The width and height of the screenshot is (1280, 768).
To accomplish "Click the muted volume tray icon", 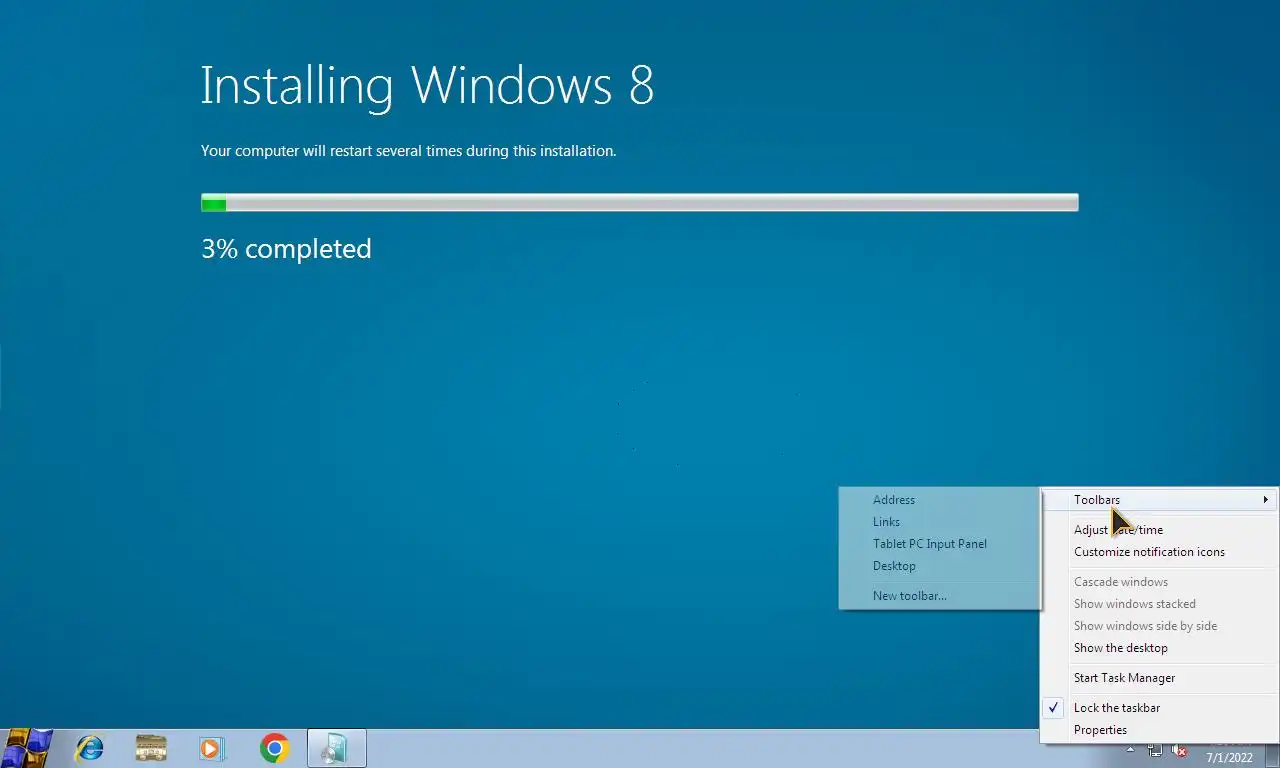I will click(1179, 751).
